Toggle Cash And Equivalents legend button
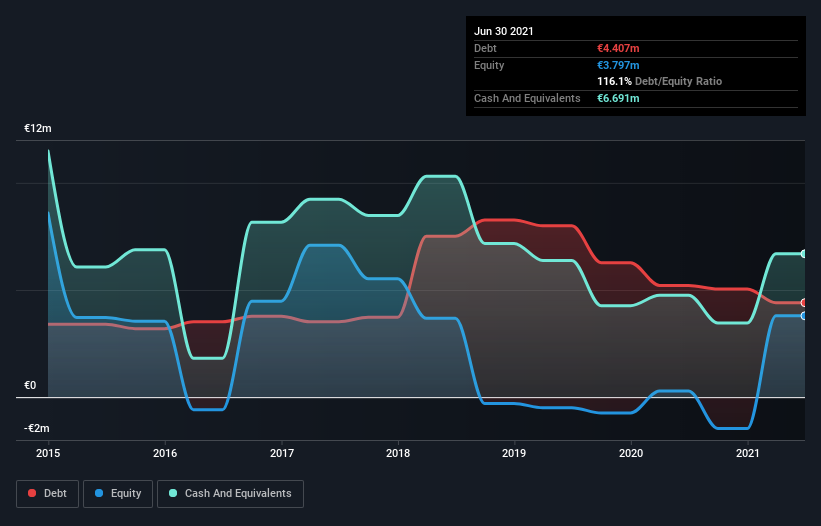Image resolution: width=821 pixels, height=526 pixels. [230, 494]
